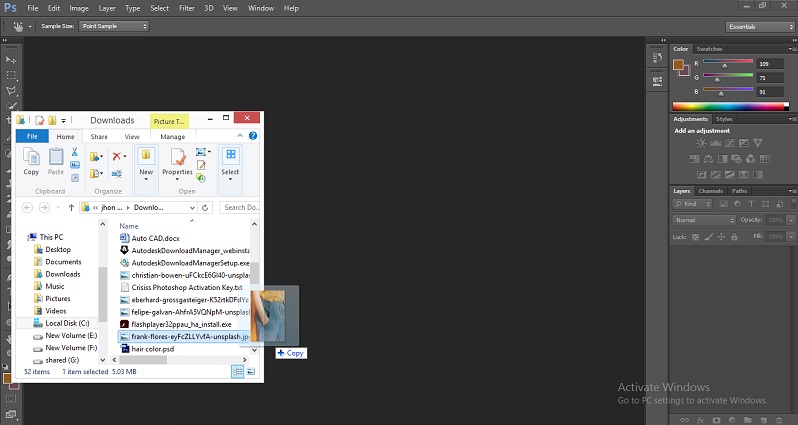Image resolution: width=798 pixels, height=425 pixels.
Task: Toggle type layer filter in Layers panel
Action: pos(751,204)
